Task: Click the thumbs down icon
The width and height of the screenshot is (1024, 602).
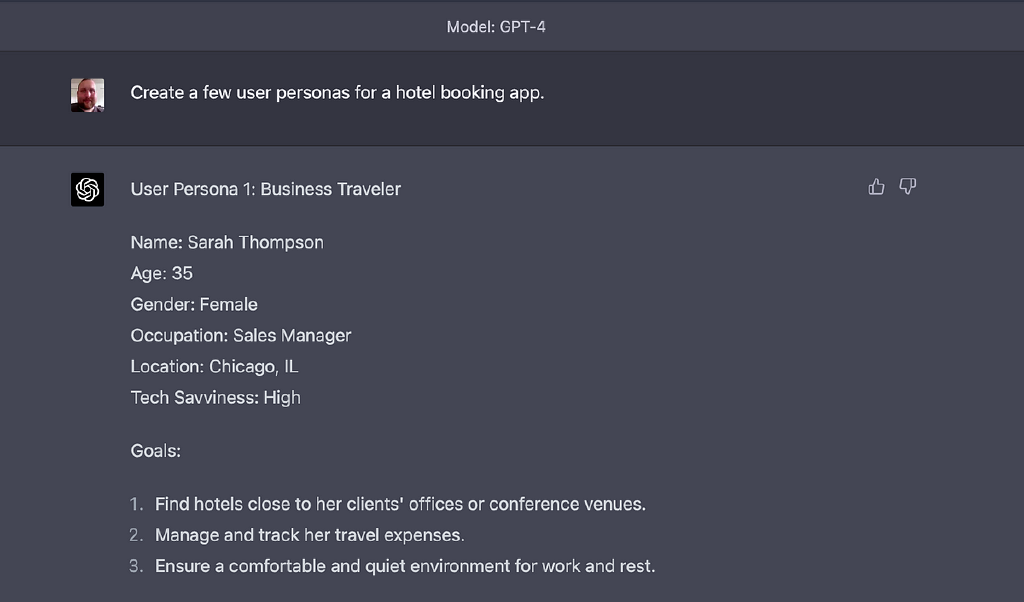Action: (x=908, y=187)
